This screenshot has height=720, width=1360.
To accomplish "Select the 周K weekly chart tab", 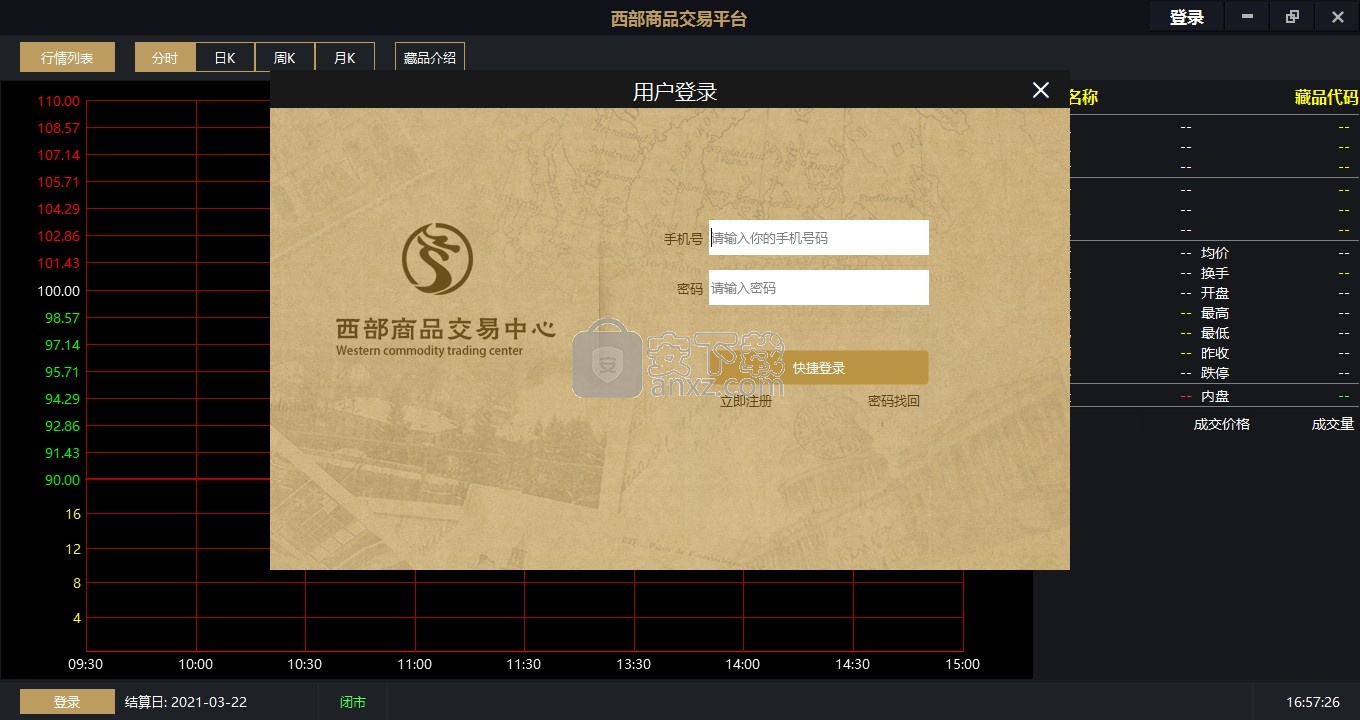I will (x=285, y=58).
